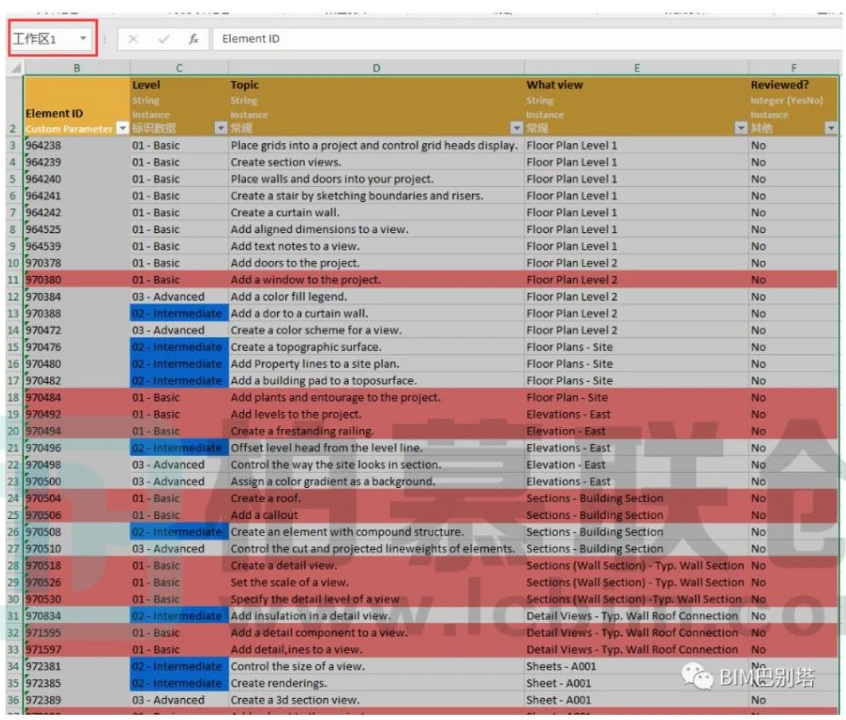Click cell 'Create a curtain wall.'

pos(376,213)
